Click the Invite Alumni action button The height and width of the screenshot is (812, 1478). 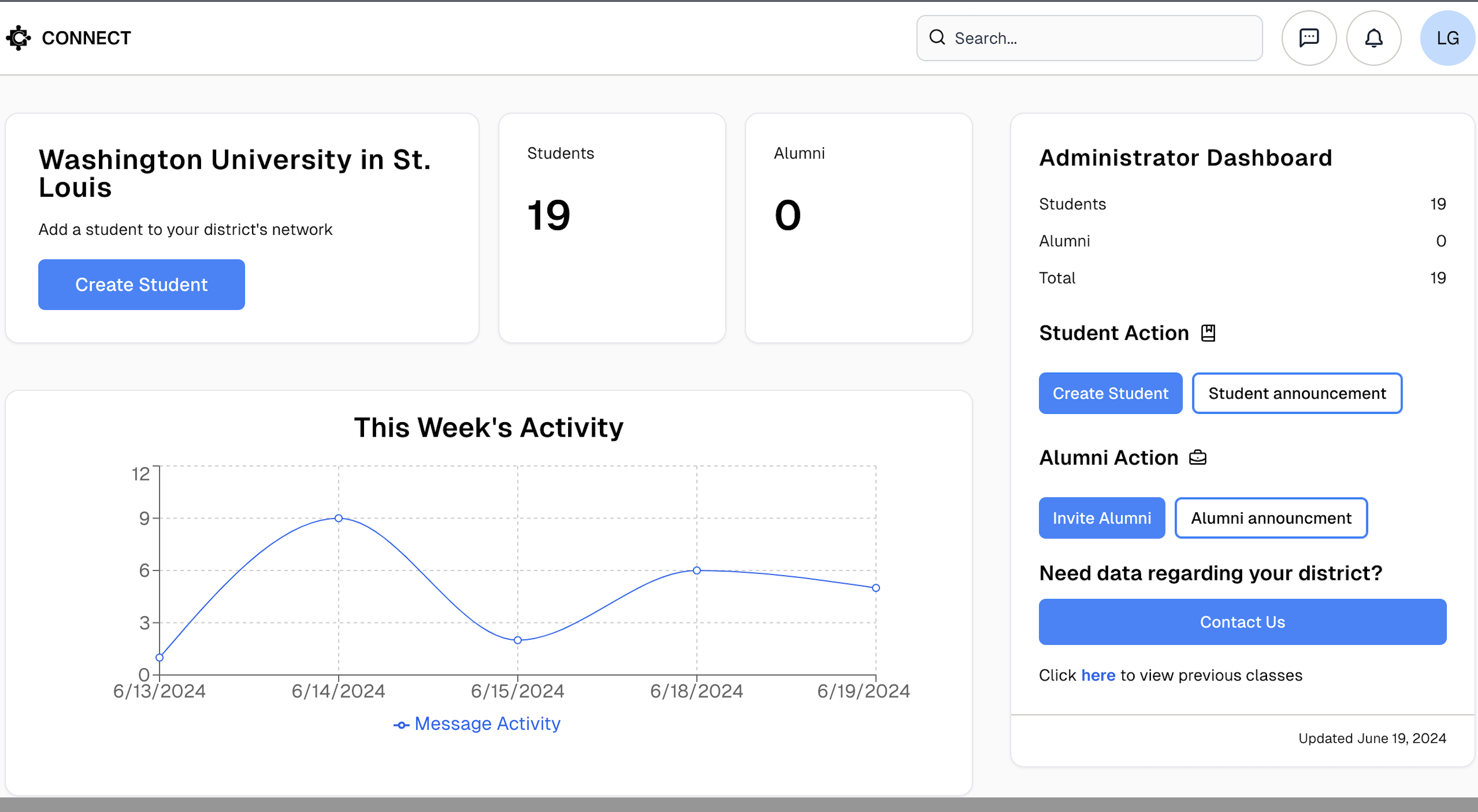point(1101,517)
